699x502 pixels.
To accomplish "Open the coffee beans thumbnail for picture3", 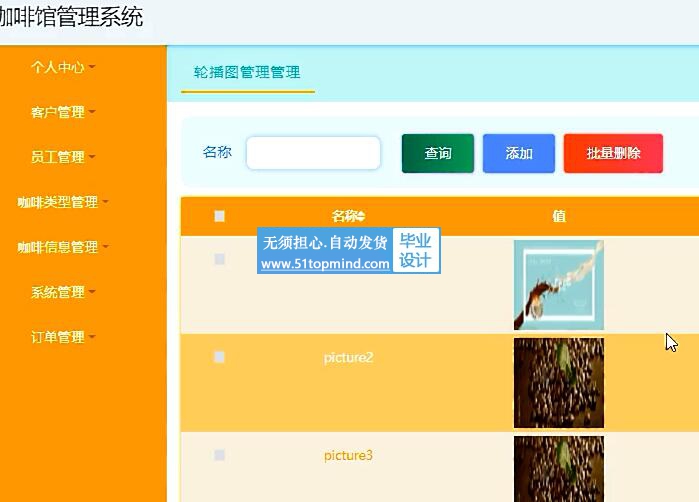I will tap(559, 469).
